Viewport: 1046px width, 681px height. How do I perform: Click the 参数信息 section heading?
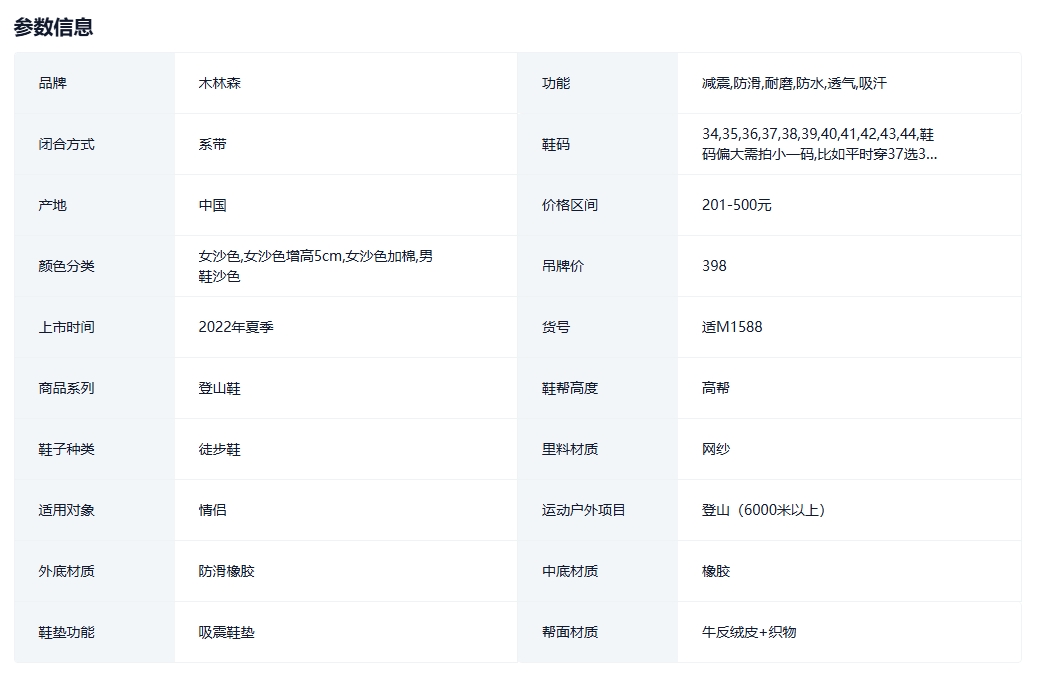(54, 27)
